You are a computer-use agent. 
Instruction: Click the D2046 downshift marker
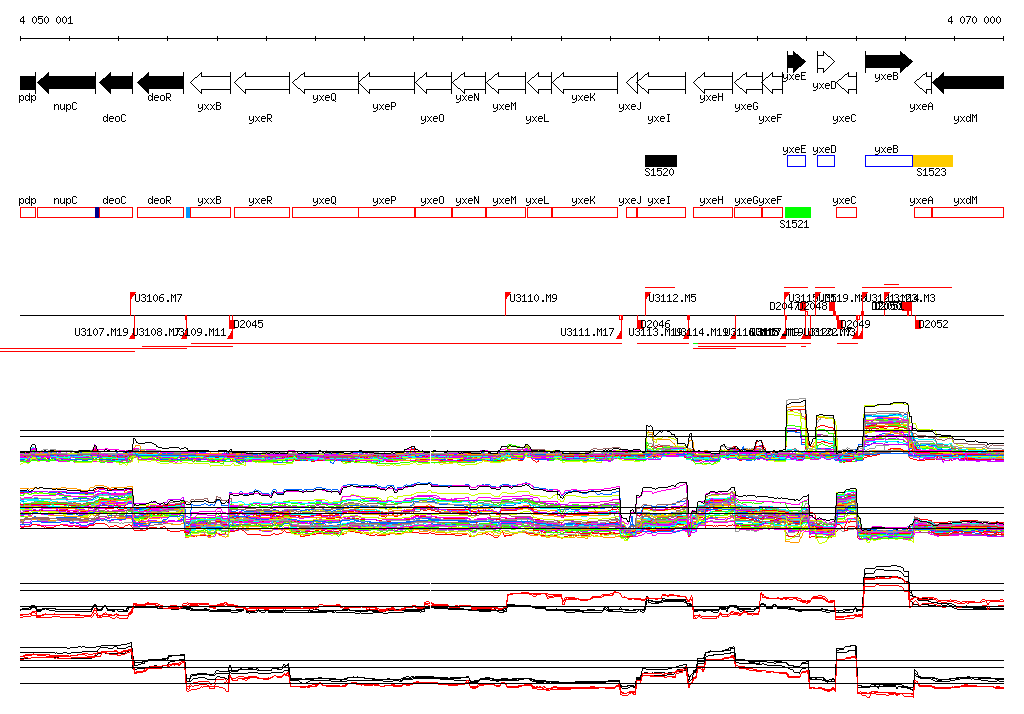pos(639,324)
